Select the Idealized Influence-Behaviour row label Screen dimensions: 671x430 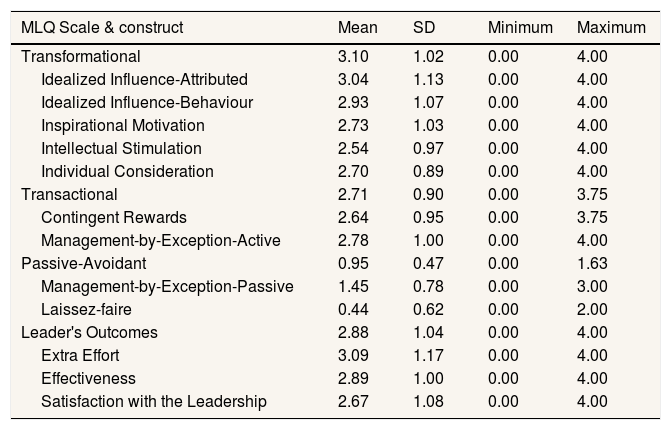pyautogui.click(x=147, y=102)
